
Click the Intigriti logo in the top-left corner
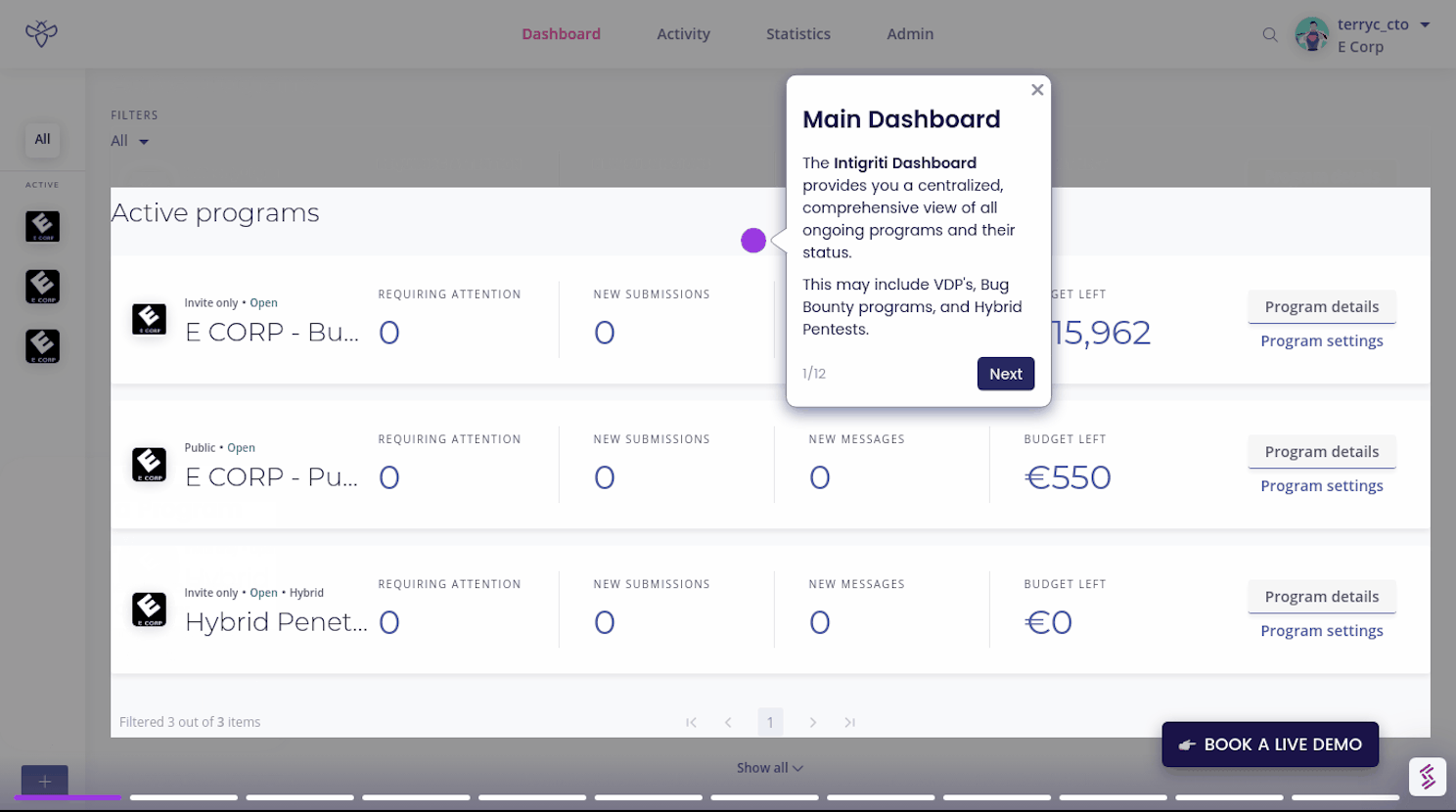click(x=41, y=32)
